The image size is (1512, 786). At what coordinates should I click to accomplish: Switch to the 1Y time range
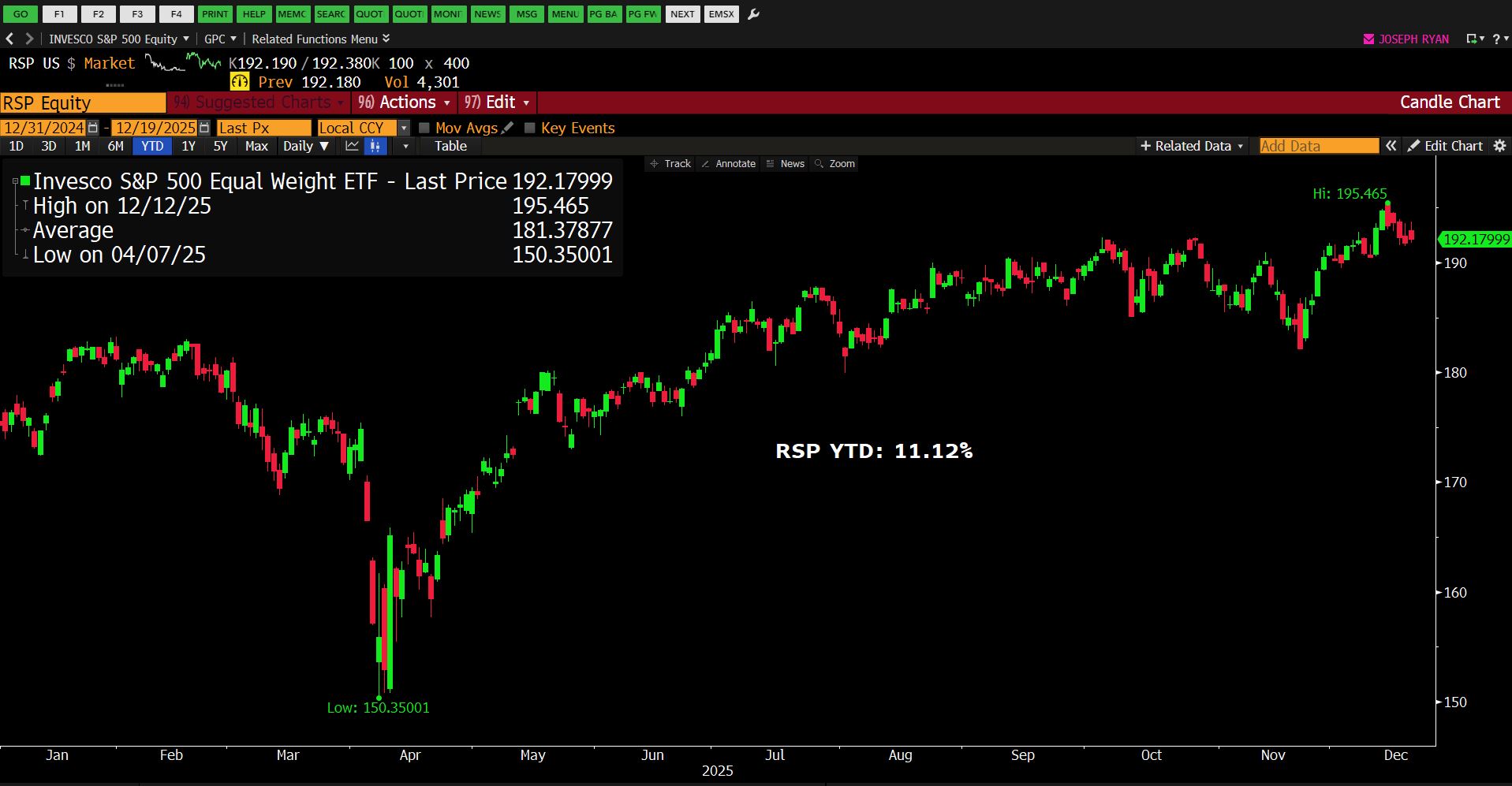point(189,146)
